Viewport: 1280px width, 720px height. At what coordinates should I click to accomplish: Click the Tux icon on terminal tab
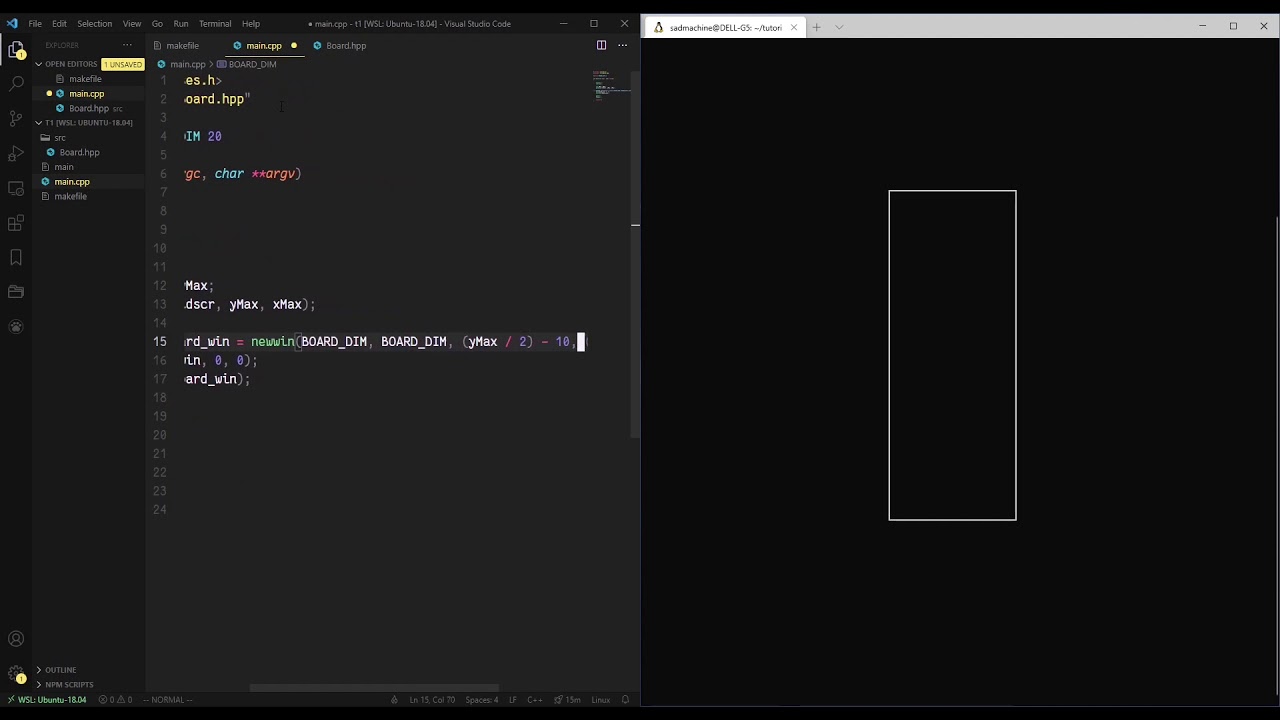click(x=659, y=28)
